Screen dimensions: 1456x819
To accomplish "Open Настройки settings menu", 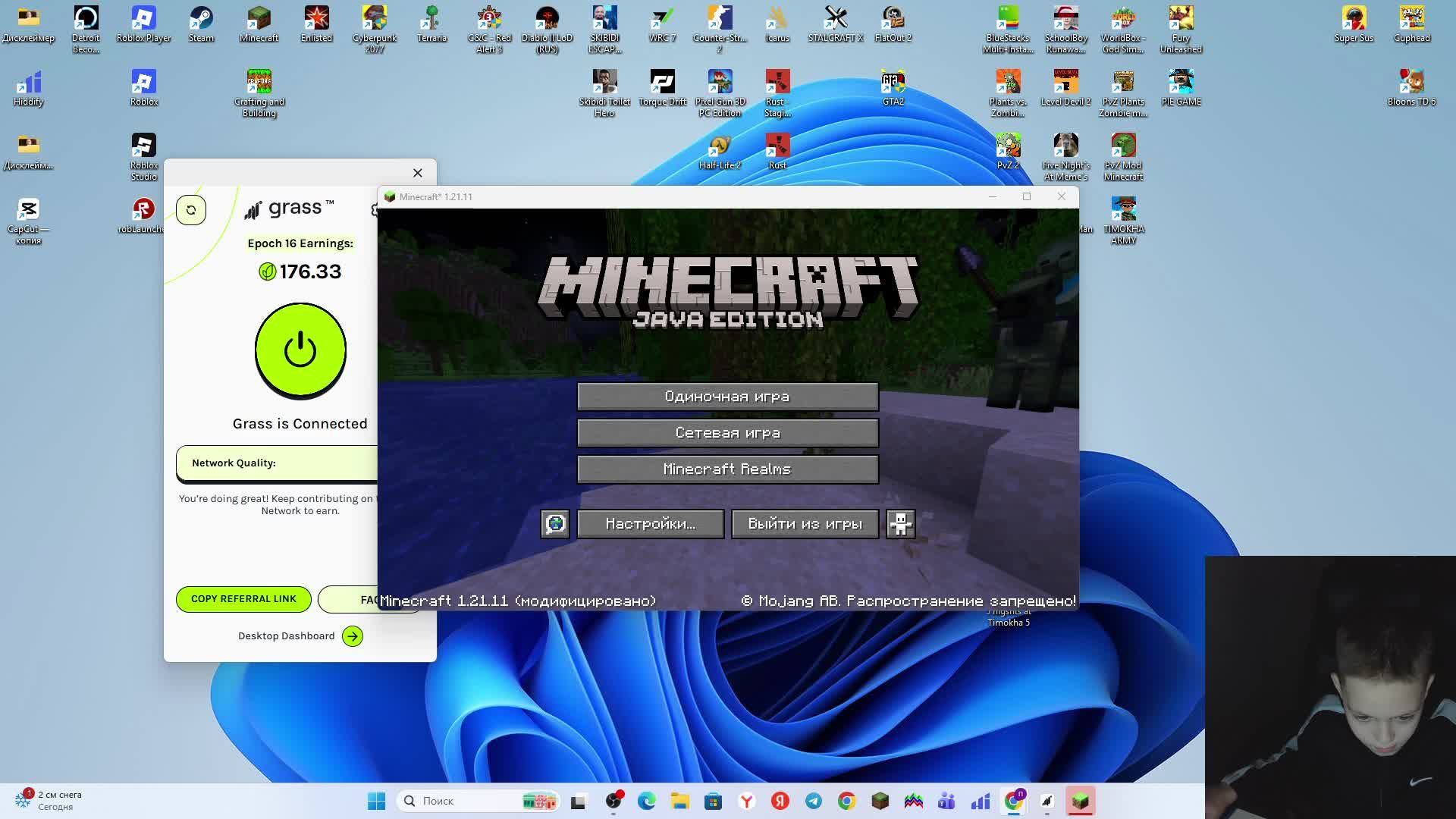I will click(650, 524).
